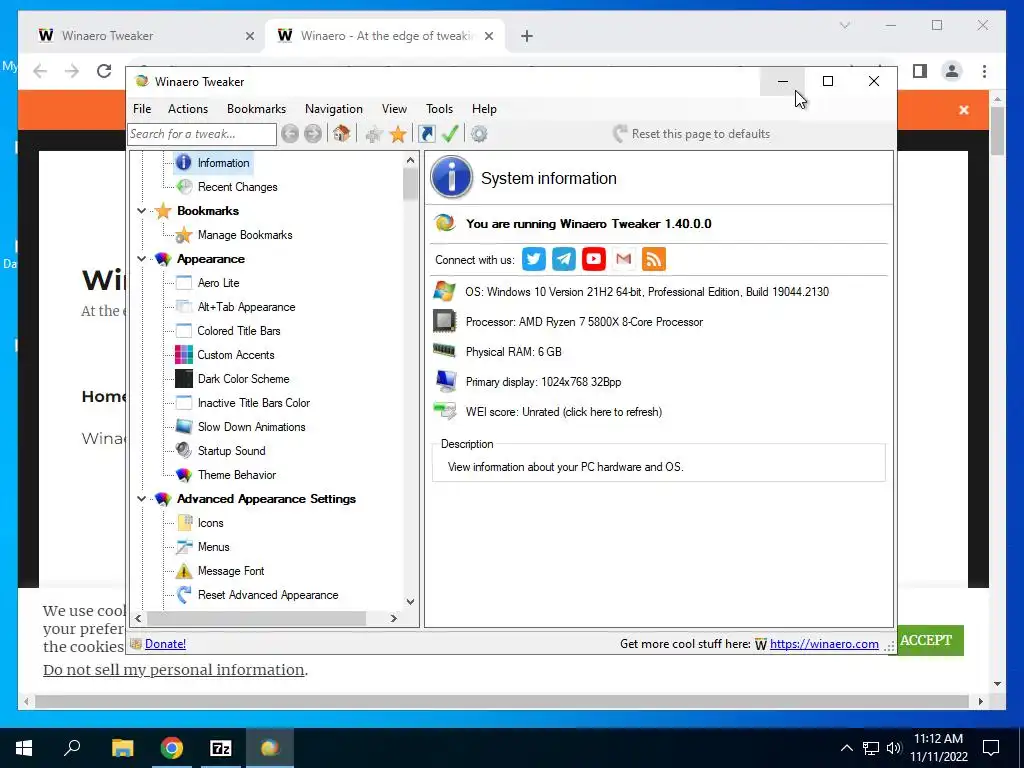Open 7-Zip from the taskbar
1024x768 pixels.
[x=221, y=748]
